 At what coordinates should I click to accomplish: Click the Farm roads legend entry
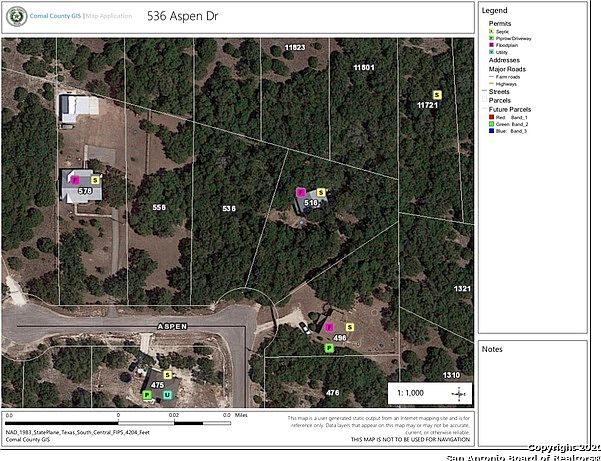point(508,77)
